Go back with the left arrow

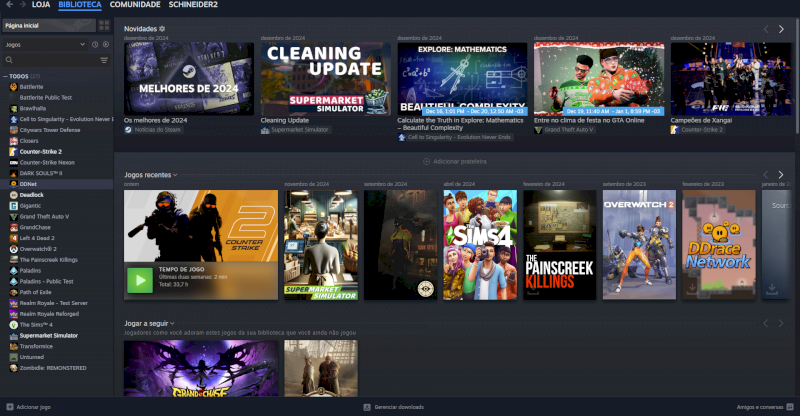coord(9,4)
